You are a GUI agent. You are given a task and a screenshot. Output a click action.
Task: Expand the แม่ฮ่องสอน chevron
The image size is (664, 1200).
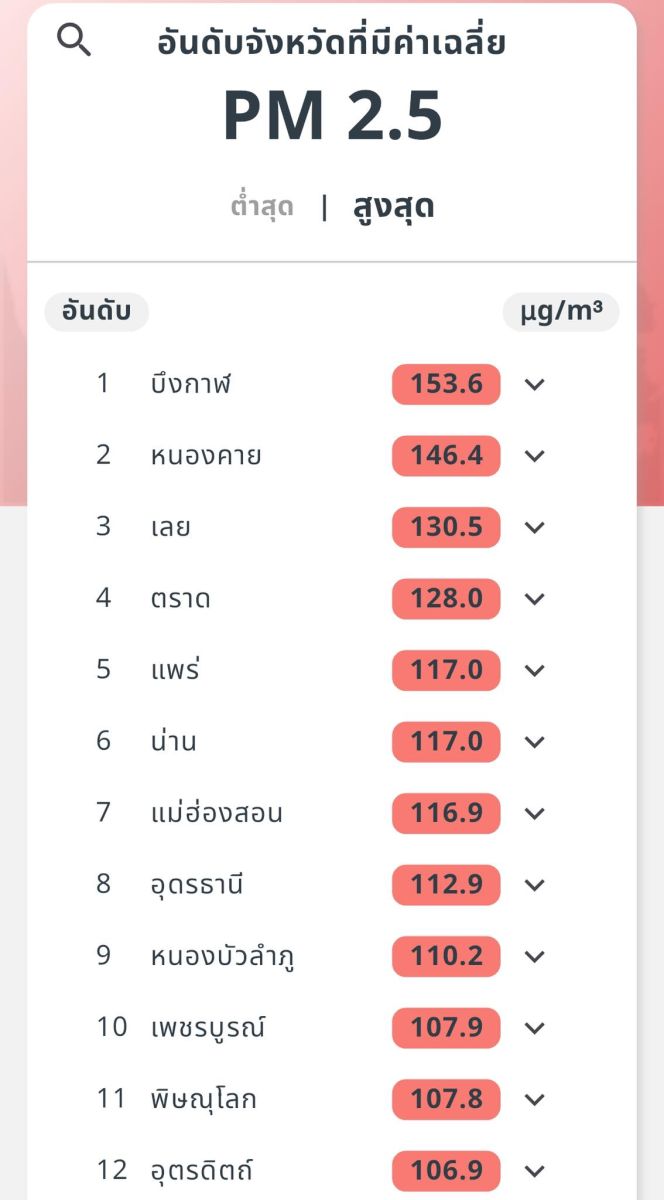click(x=536, y=813)
